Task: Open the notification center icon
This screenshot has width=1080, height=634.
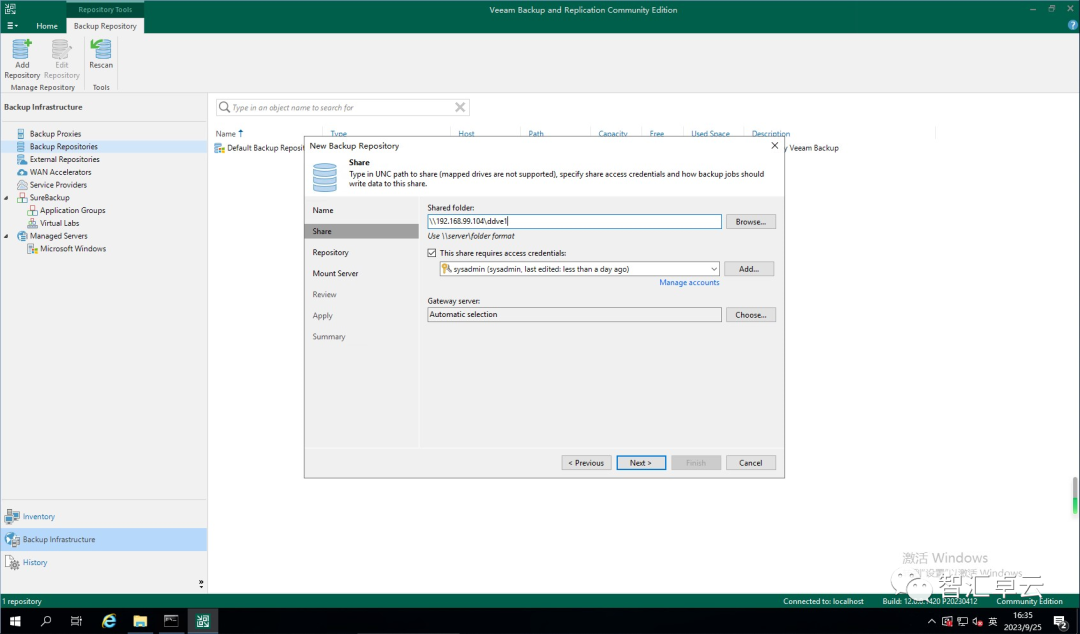Action: (x=1061, y=622)
